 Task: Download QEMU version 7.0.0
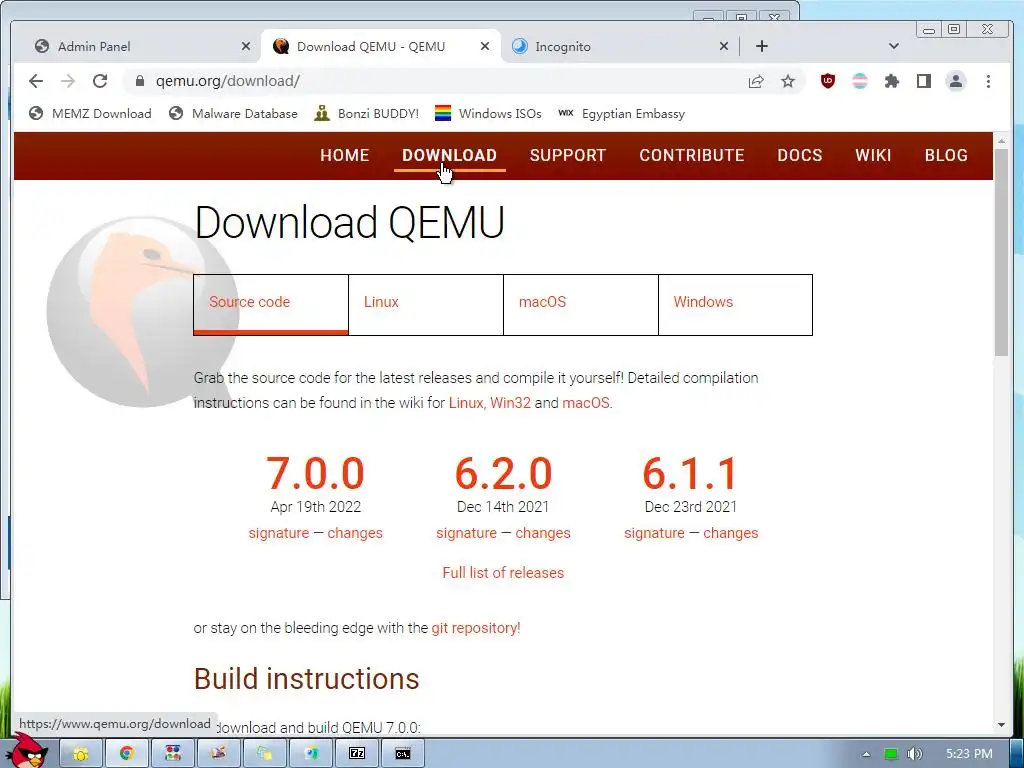(315, 473)
